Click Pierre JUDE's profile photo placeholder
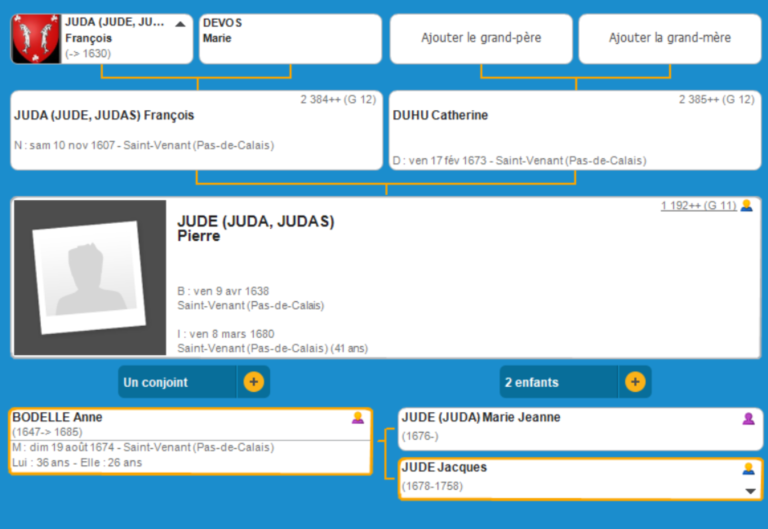768x529 pixels. click(x=90, y=278)
